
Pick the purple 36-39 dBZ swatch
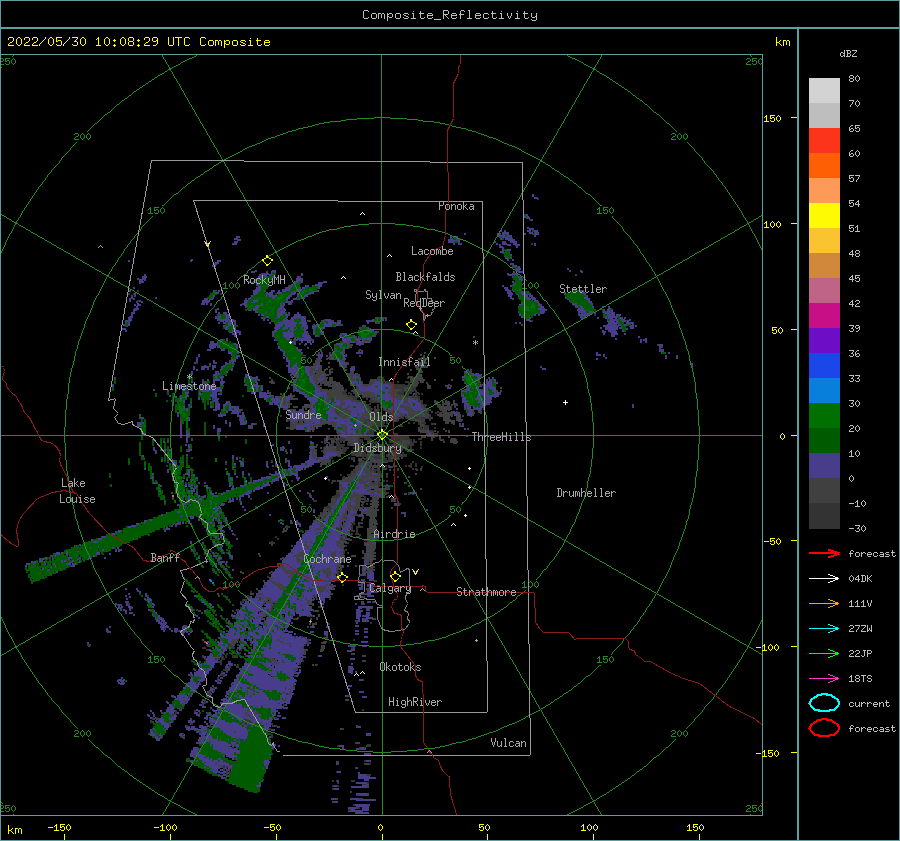(x=824, y=341)
